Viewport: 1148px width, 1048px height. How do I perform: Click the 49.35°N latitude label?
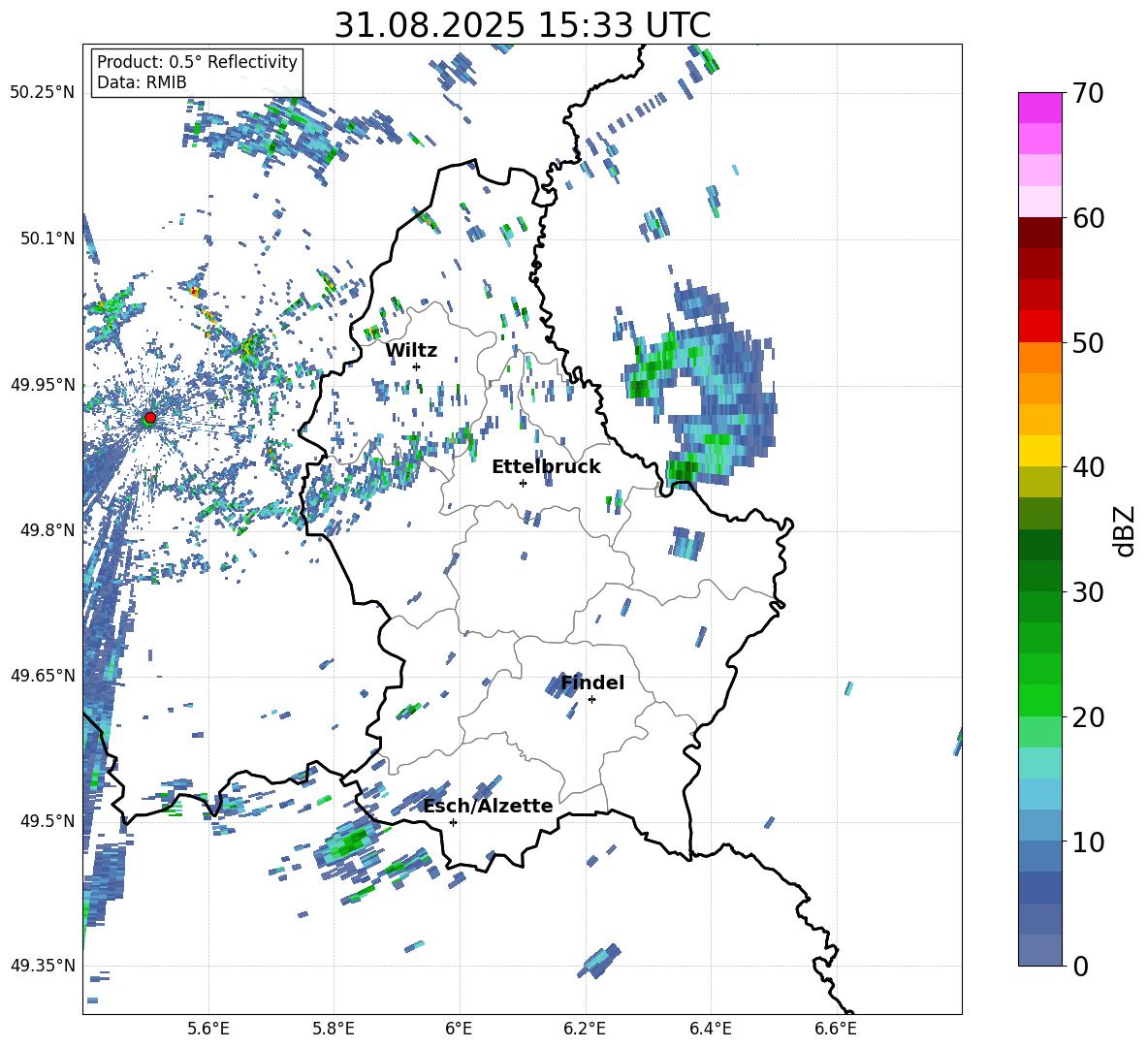43,966
